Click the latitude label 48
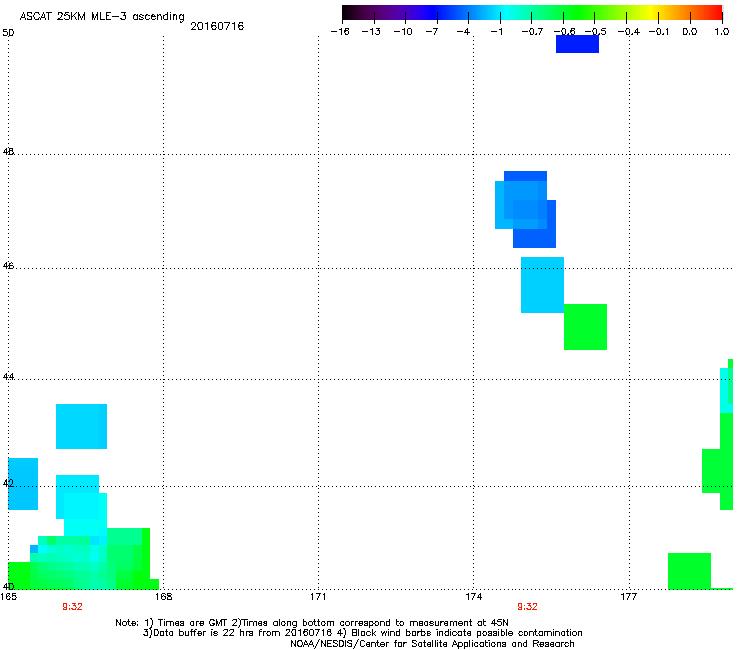This screenshot has width=740, height=650. (x=8, y=152)
